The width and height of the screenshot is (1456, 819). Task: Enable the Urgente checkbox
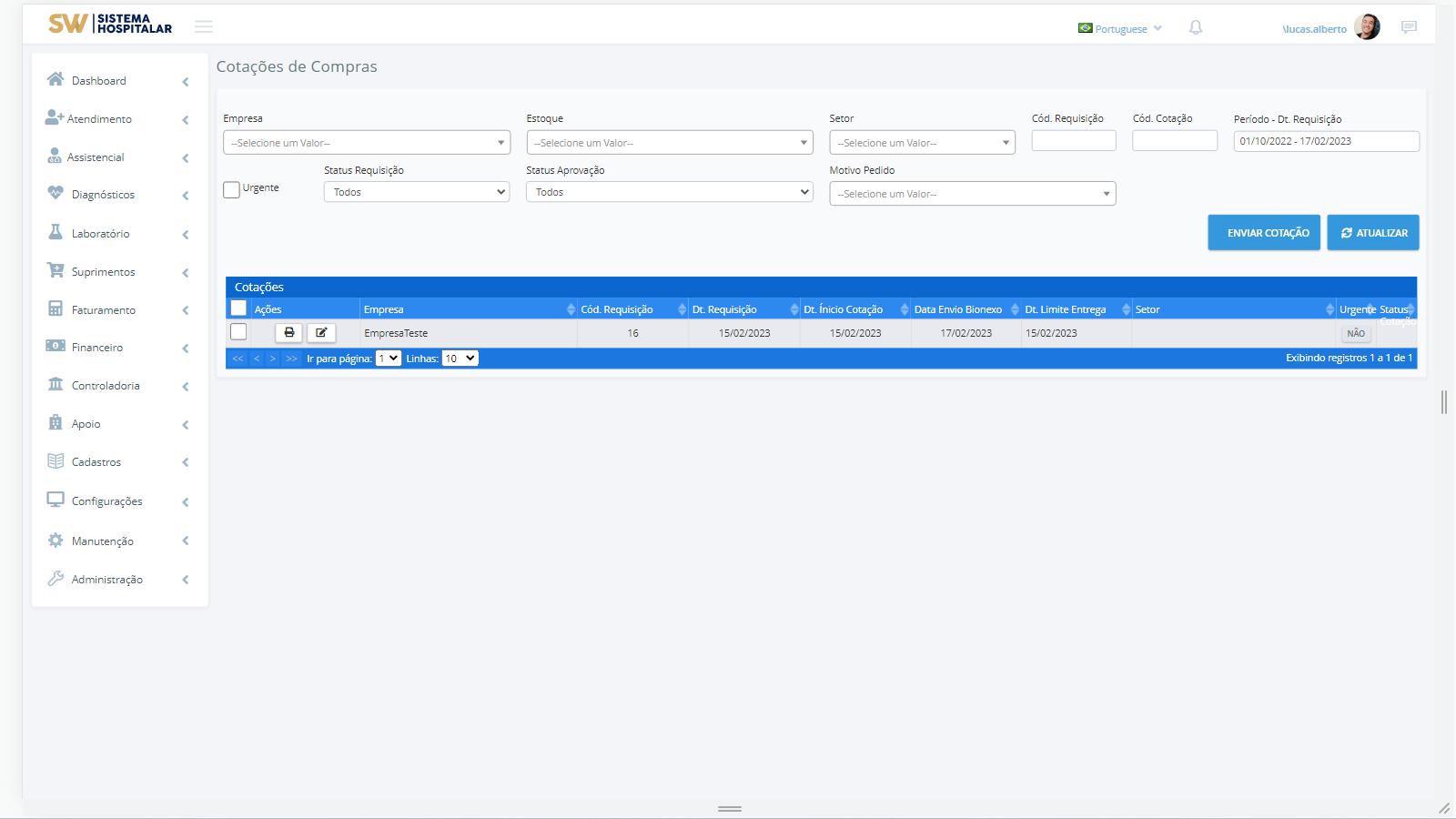click(232, 189)
